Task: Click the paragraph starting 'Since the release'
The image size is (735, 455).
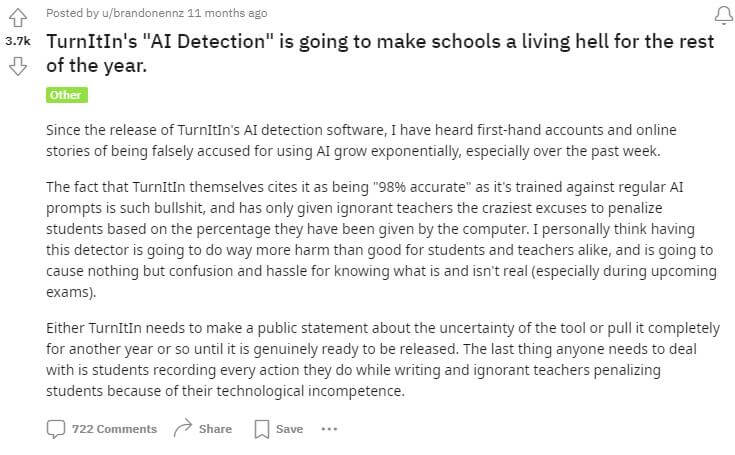Action: (360, 140)
